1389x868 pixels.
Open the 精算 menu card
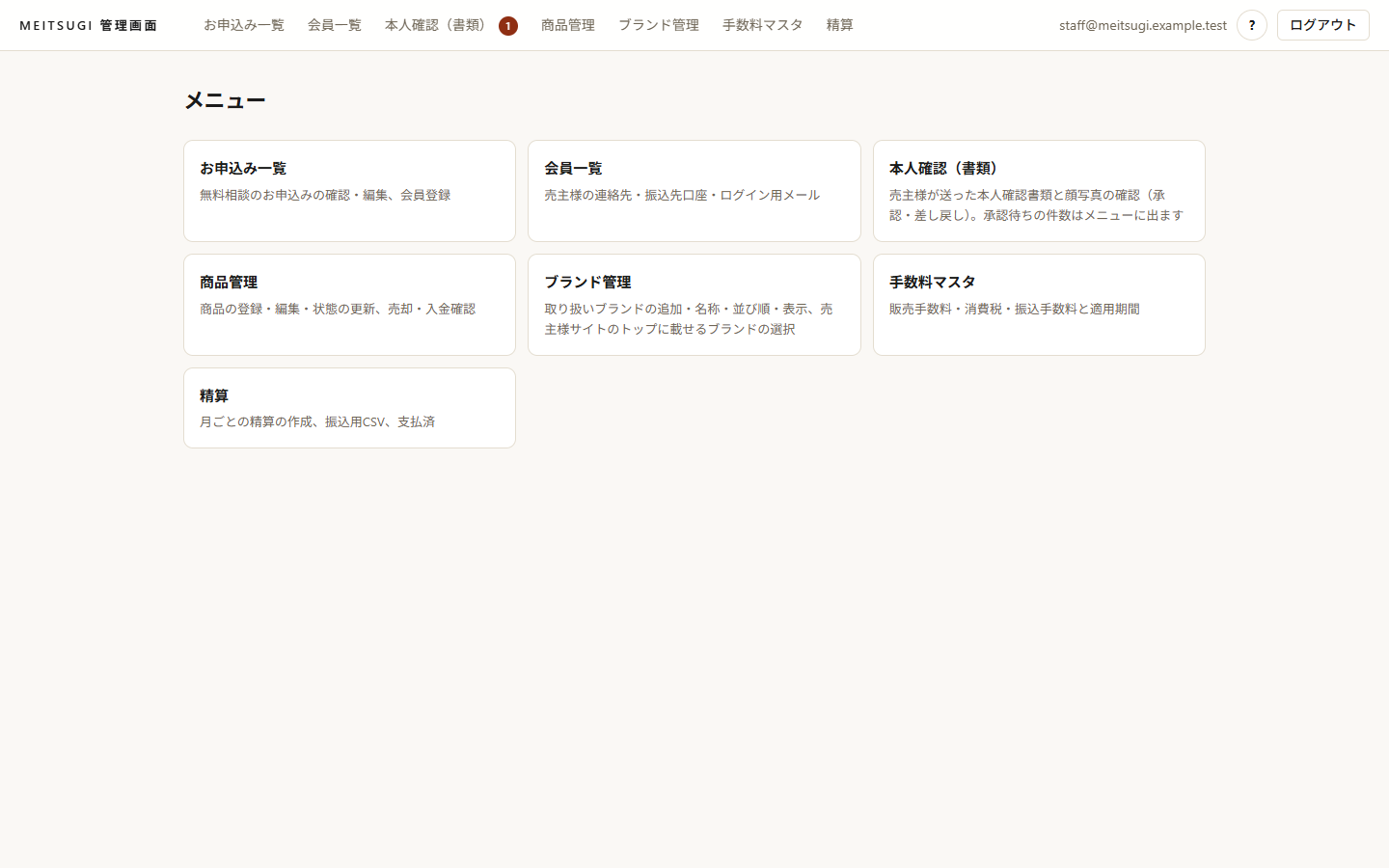[x=349, y=408]
